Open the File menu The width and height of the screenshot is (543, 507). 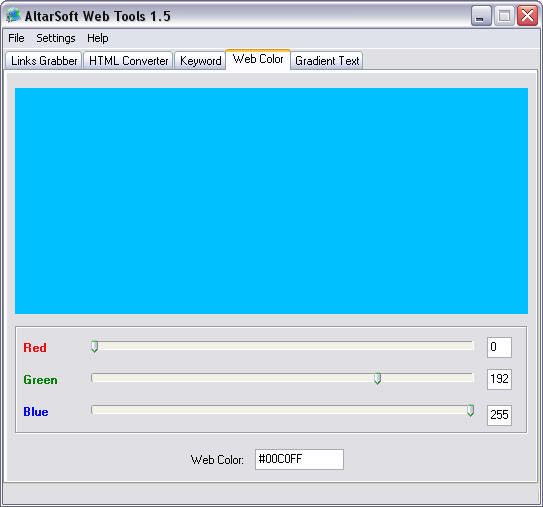click(x=16, y=38)
